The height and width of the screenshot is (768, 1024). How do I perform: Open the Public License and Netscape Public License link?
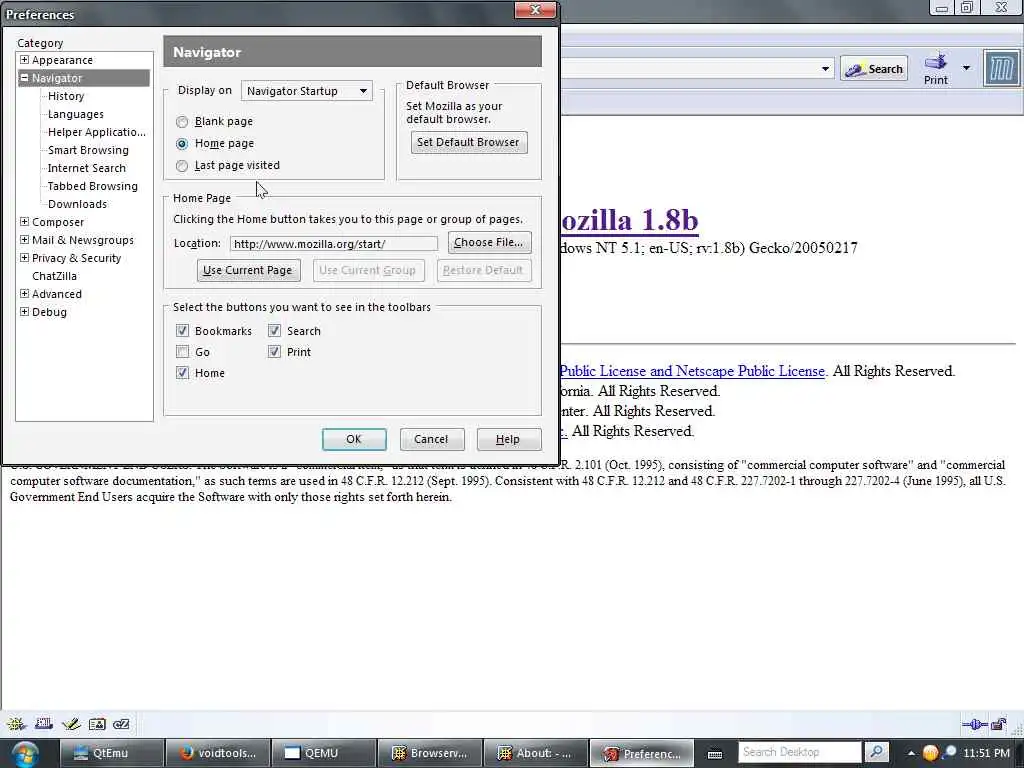(x=692, y=371)
